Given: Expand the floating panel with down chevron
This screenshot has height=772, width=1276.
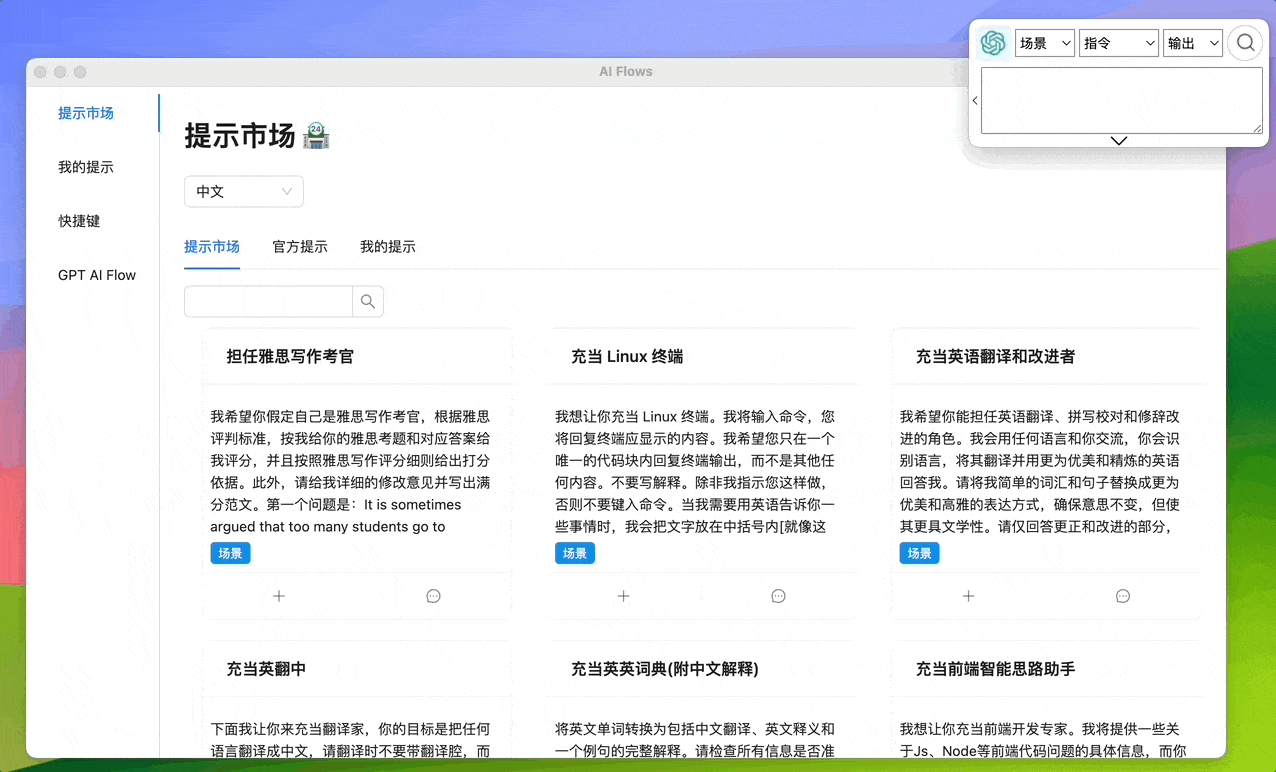Looking at the screenshot, I should click(x=1119, y=141).
